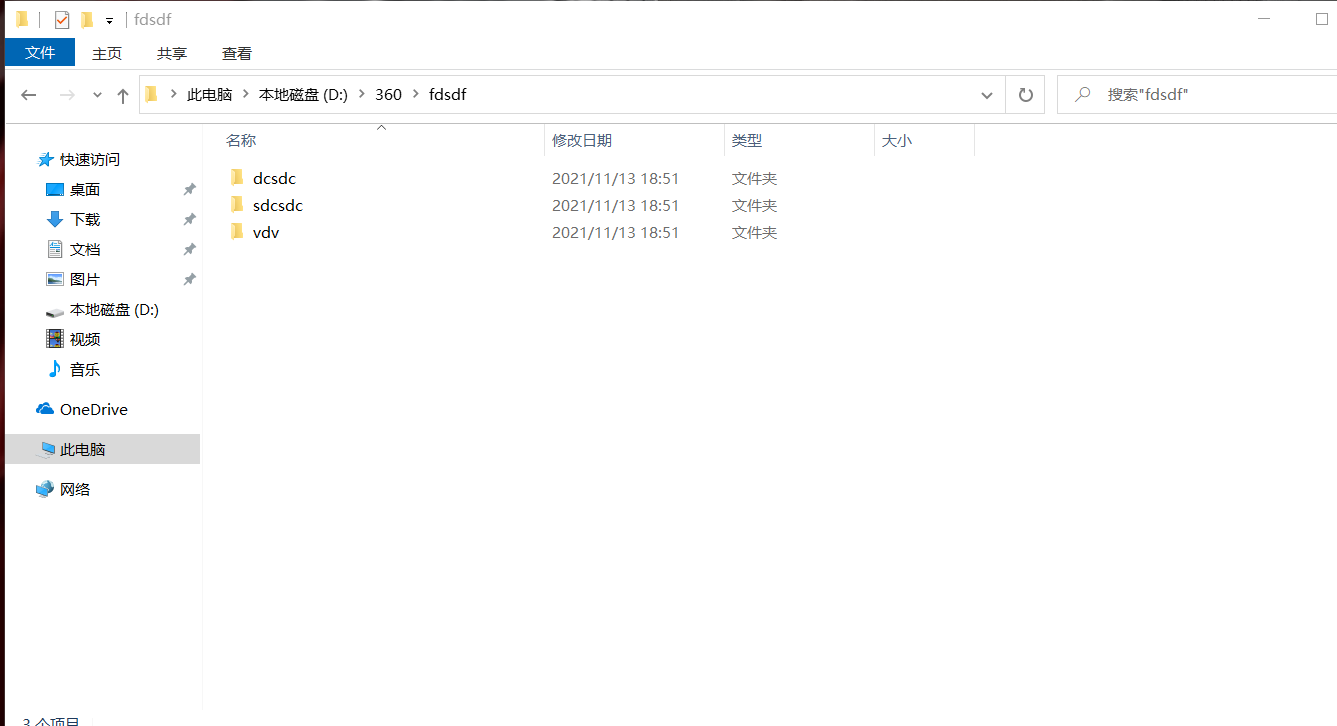Screen dimensions: 1337x726
Task: Open 音乐 in the navigation pane
Action: tap(85, 369)
